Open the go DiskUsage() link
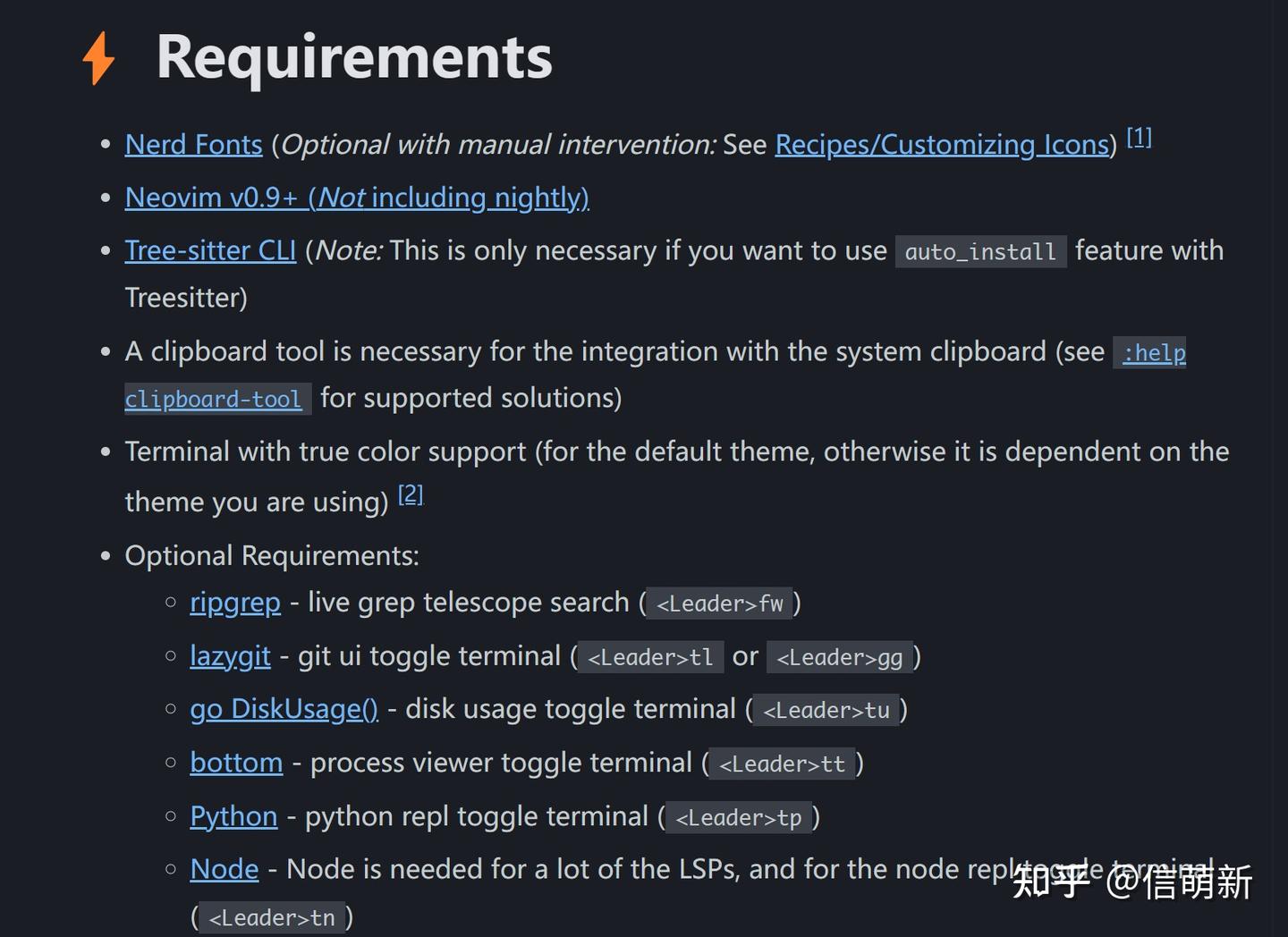The height and width of the screenshot is (937, 1288). coord(284,709)
